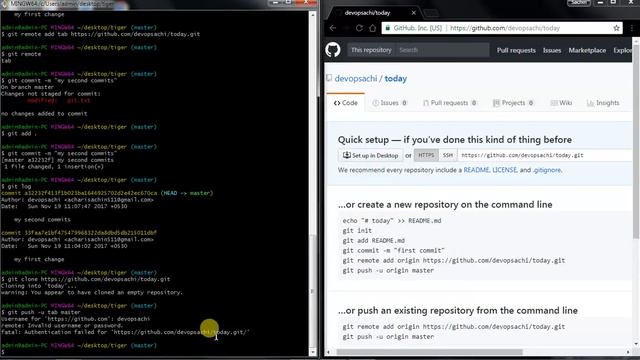
Task: Open the new tab button in Chrome
Action: tap(431, 13)
